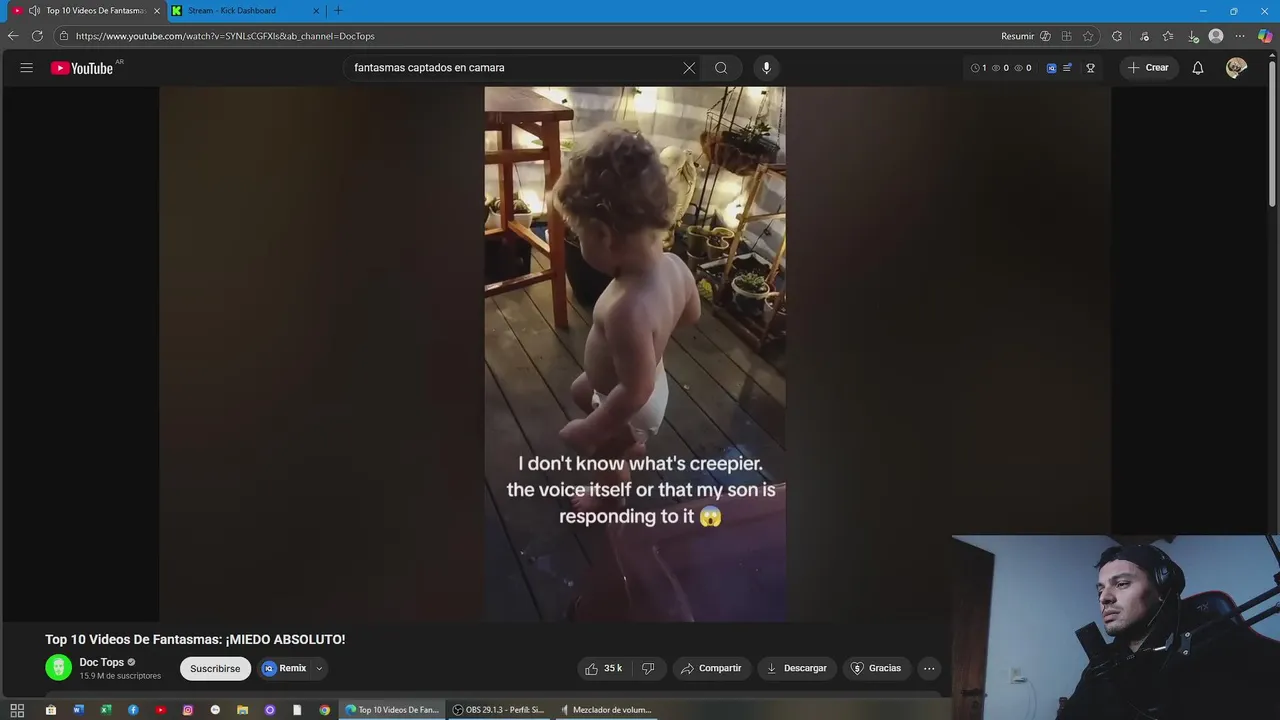Like the video with thumbs up

604,668
